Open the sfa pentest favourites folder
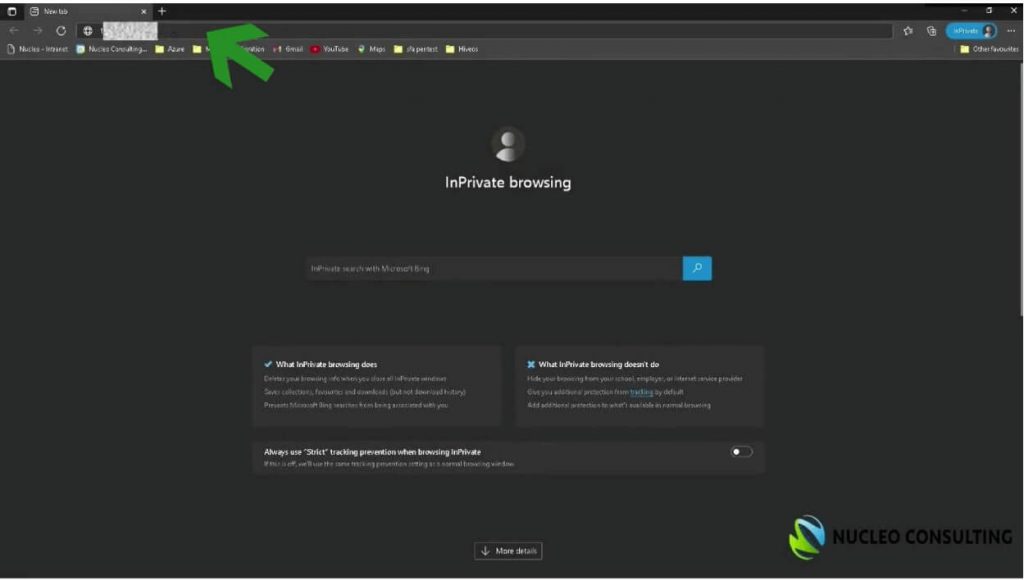The height and width of the screenshot is (580, 1024). click(416, 49)
